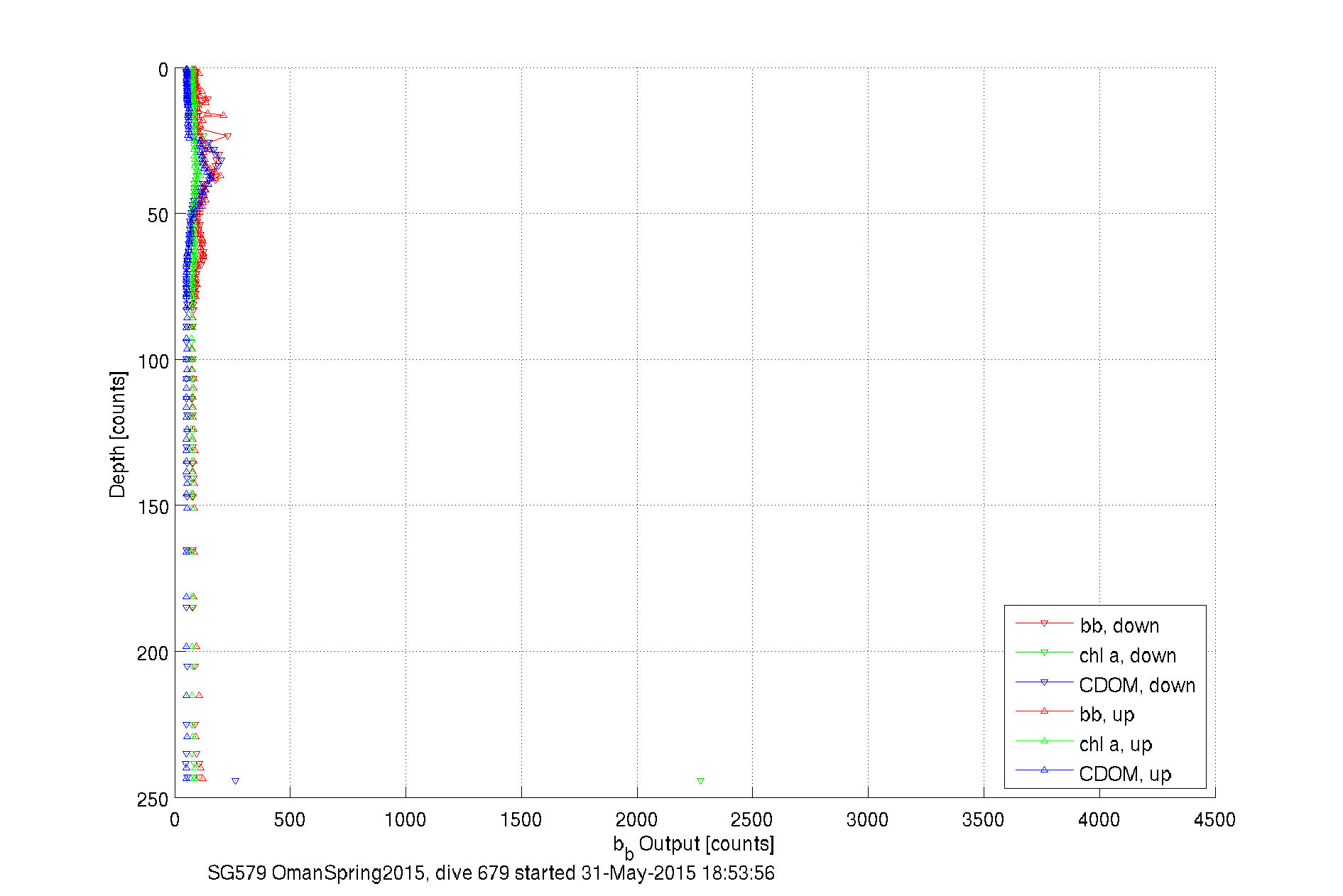Click the red marker beside 'bb, down'
This screenshot has width=1343, height=896.
pyautogui.click(x=1044, y=623)
